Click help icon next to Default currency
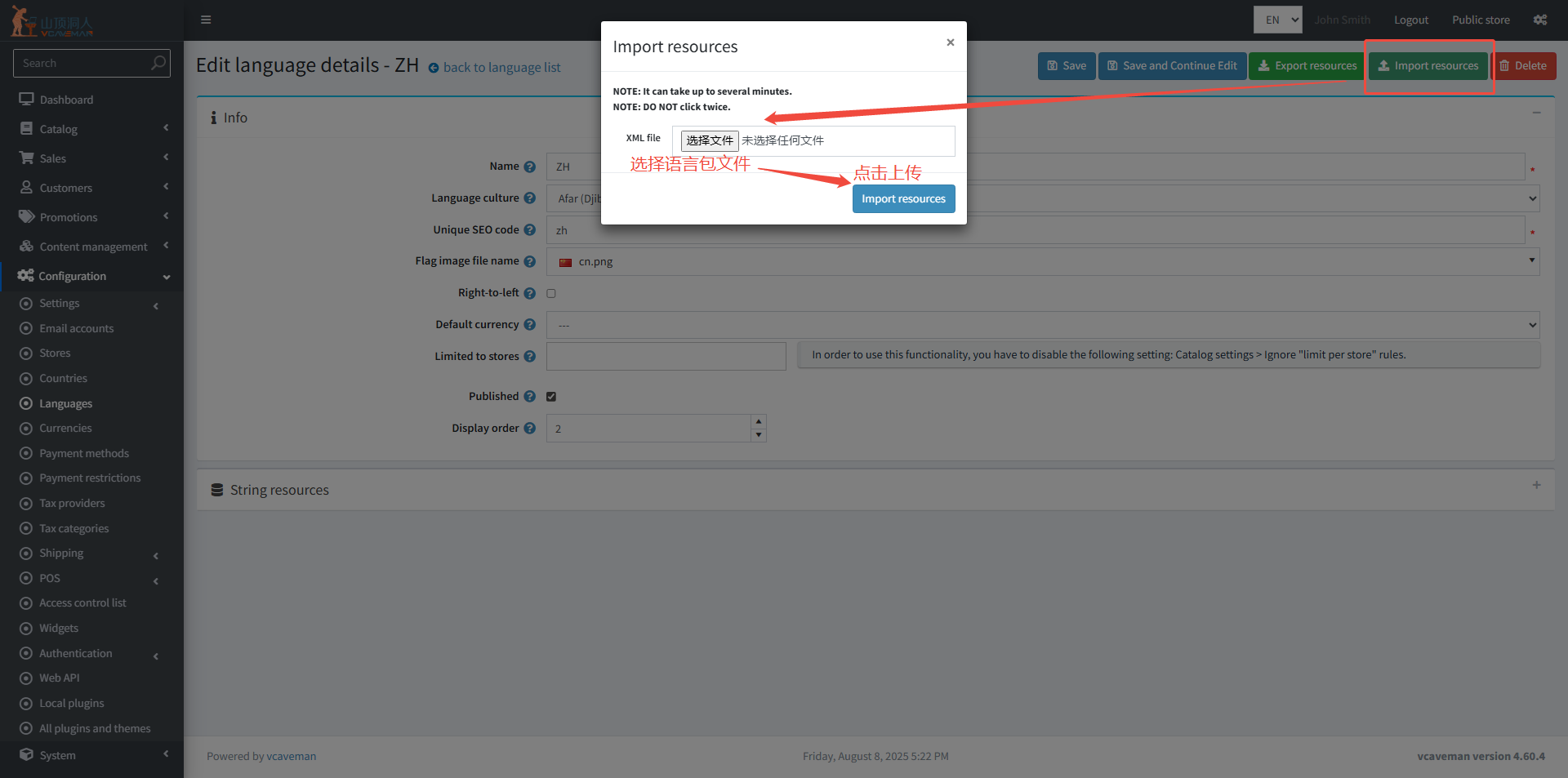This screenshot has height=778, width=1568. 529,325
